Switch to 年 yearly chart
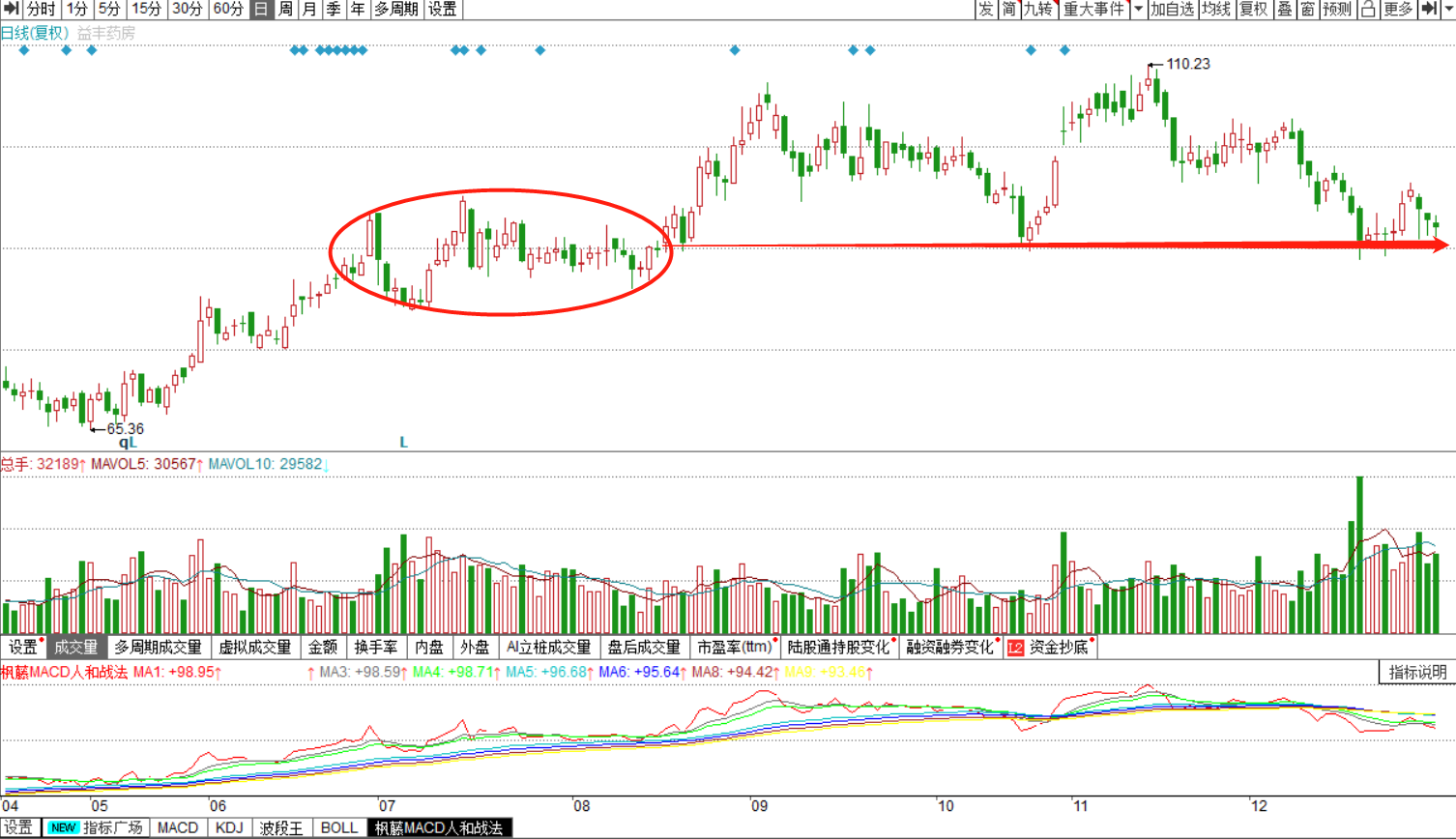This screenshot has width=1456, height=839. tap(358, 9)
